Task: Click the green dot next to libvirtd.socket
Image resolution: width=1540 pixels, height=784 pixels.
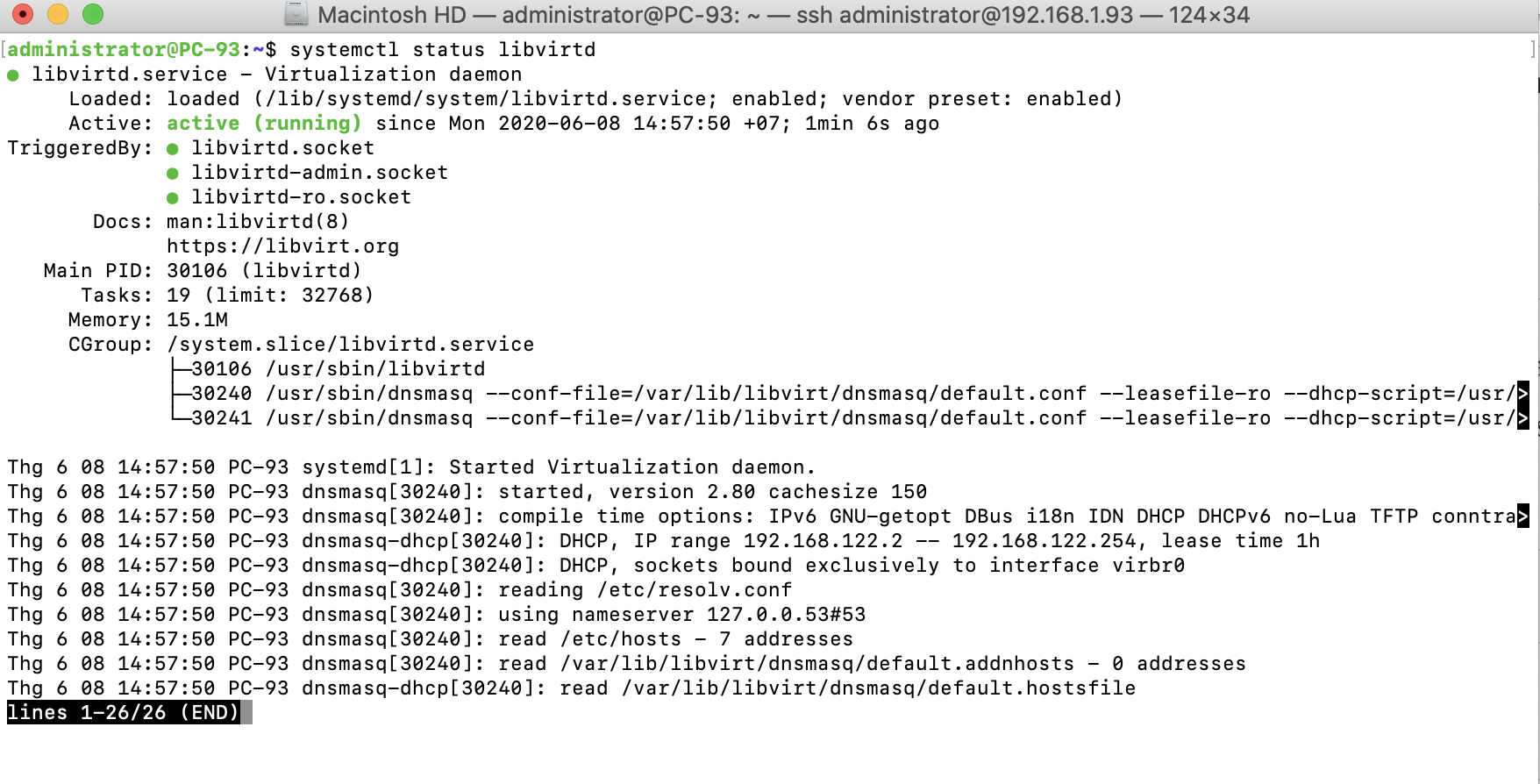Action: point(173,149)
